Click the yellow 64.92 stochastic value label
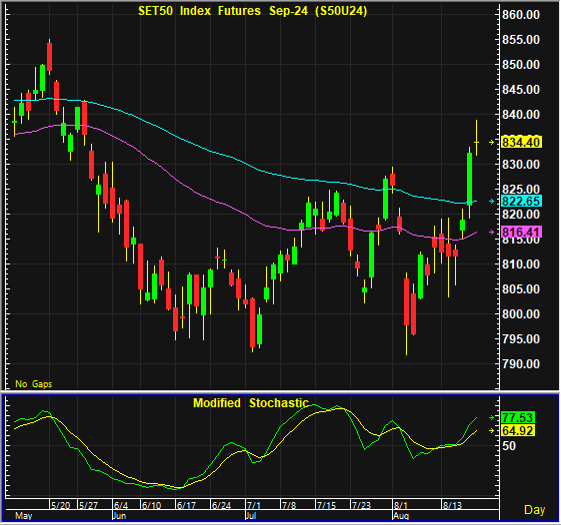561x525 pixels. click(518, 431)
